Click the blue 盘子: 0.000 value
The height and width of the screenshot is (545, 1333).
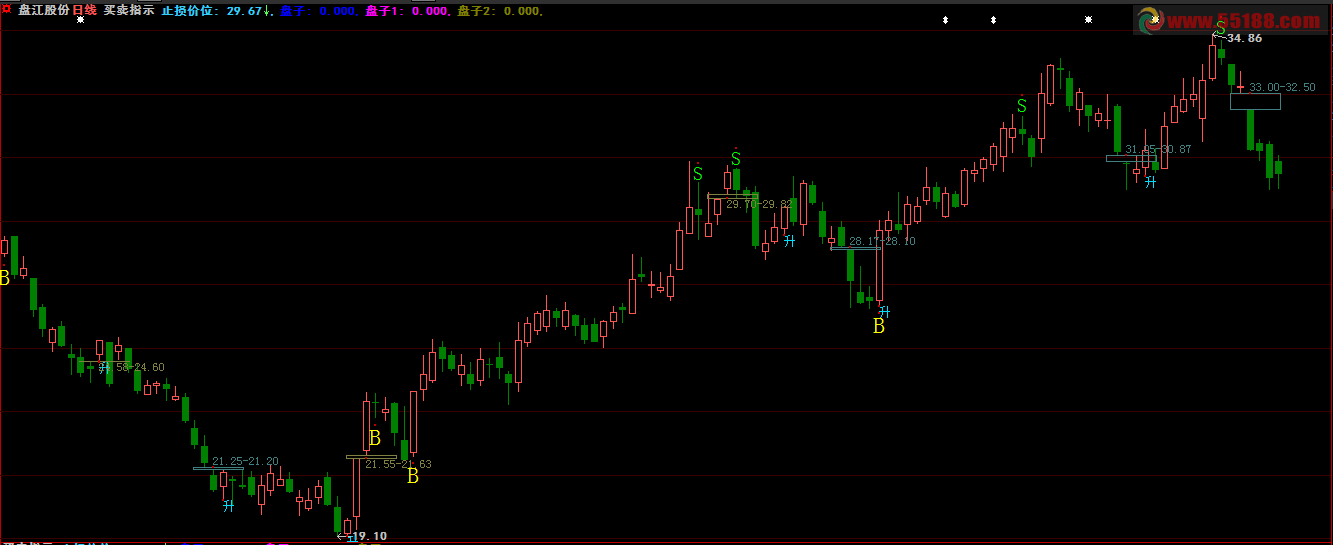318,11
